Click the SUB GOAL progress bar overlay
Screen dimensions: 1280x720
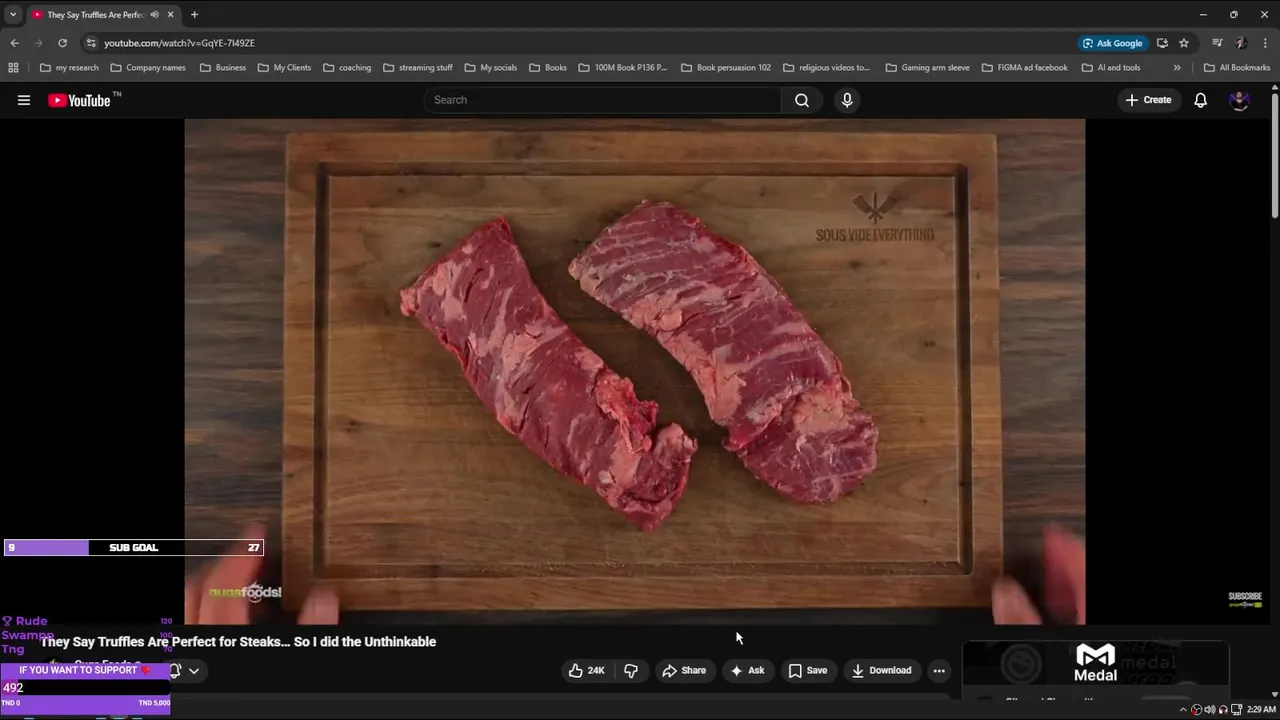coord(134,548)
